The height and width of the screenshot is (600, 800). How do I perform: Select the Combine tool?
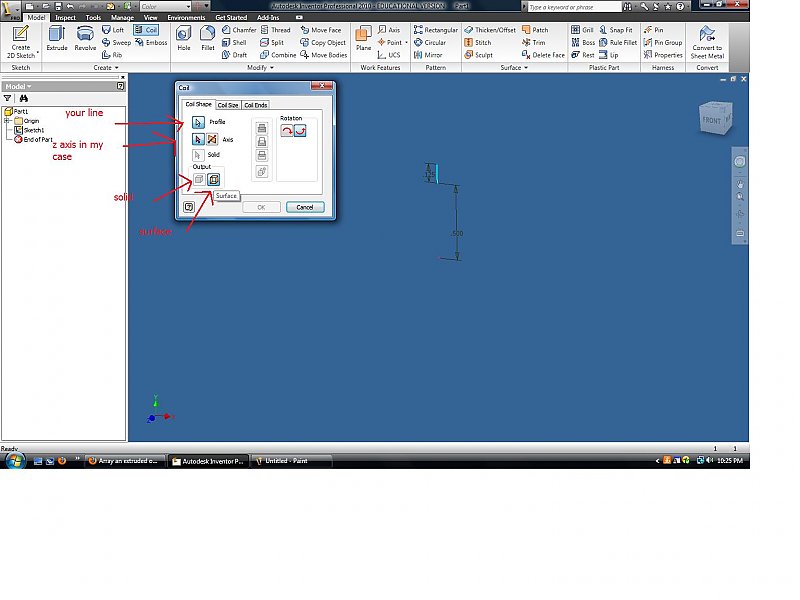pyautogui.click(x=278, y=55)
